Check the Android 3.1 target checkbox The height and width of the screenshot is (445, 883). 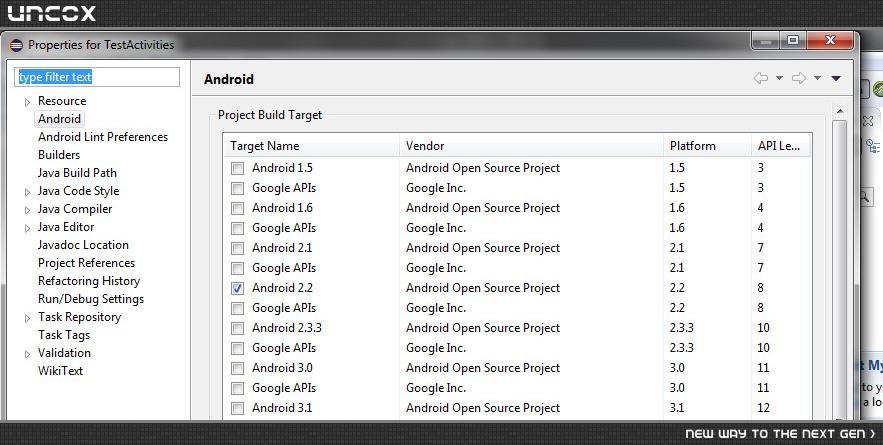pos(238,408)
